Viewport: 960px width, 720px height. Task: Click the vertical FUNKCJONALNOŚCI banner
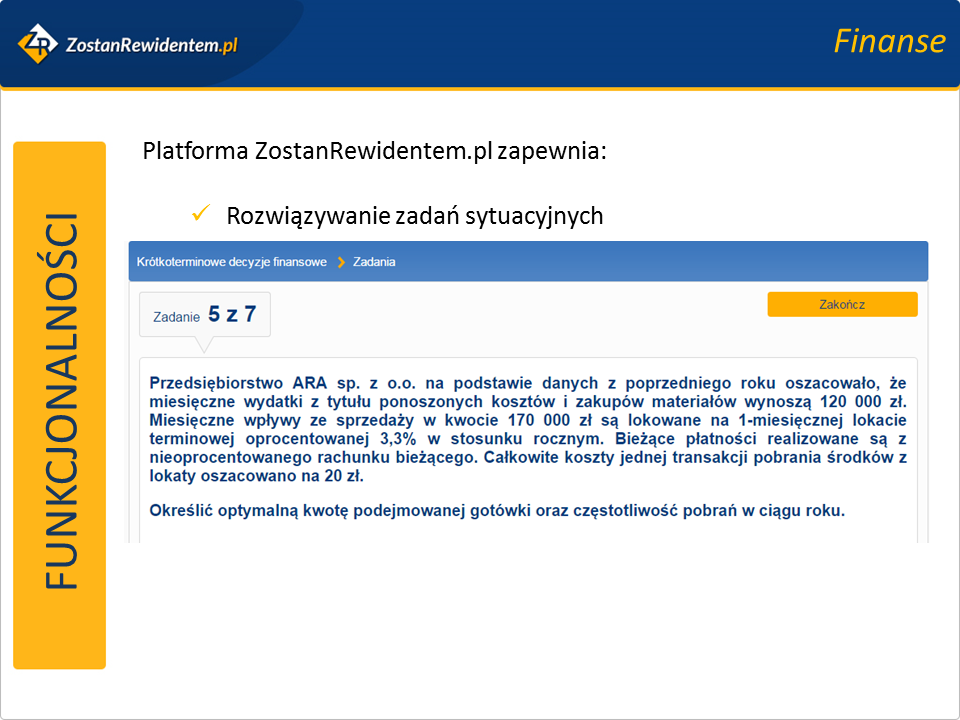tap(60, 405)
